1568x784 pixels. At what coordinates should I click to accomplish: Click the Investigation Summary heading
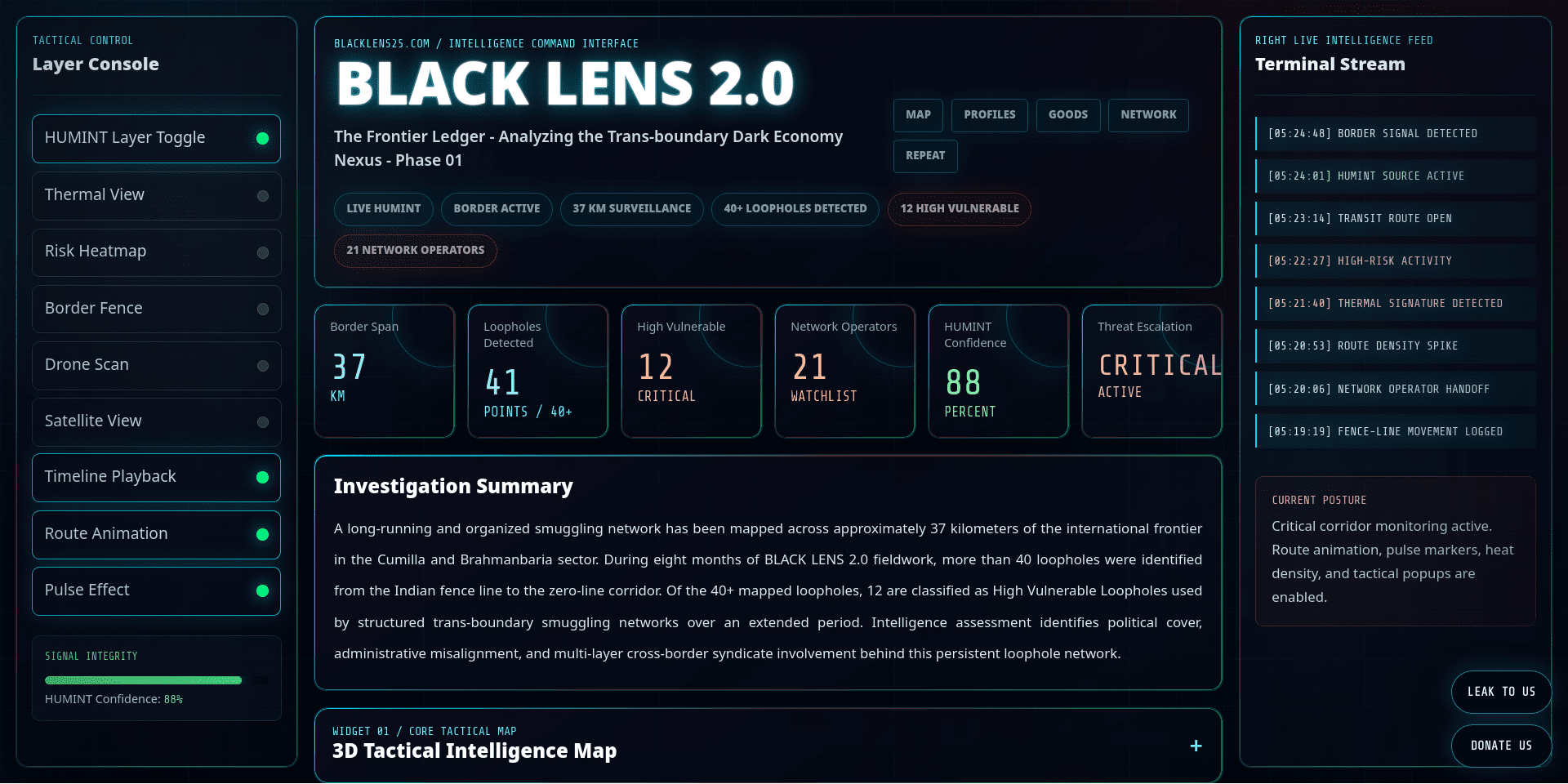tap(453, 487)
